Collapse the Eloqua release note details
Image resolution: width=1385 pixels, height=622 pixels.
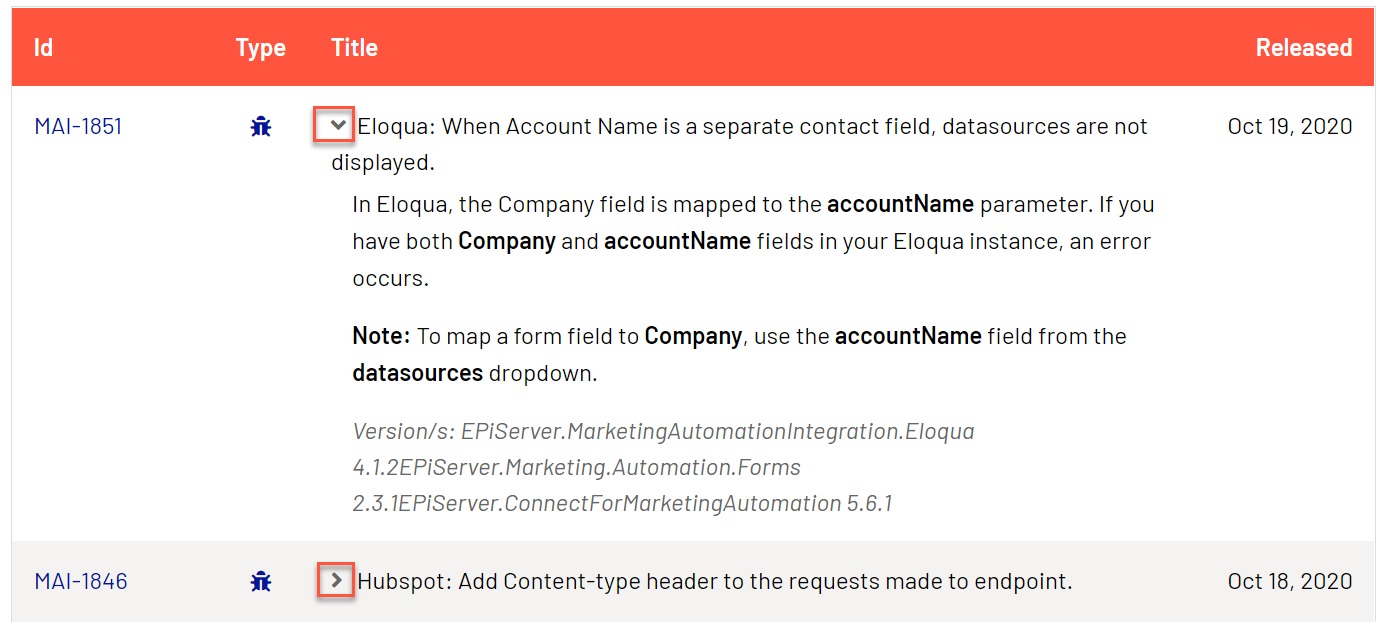(x=338, y=126)
